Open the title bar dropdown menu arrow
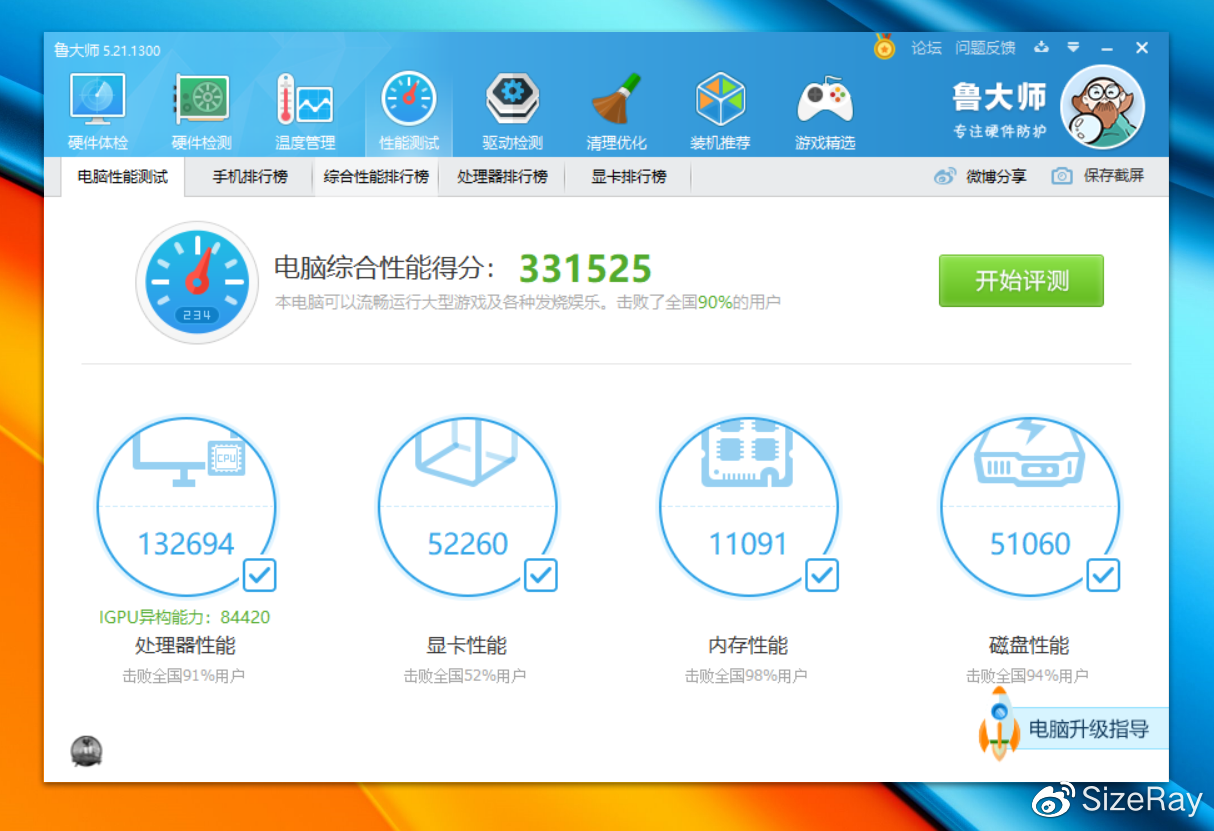 click(1073, 47)
